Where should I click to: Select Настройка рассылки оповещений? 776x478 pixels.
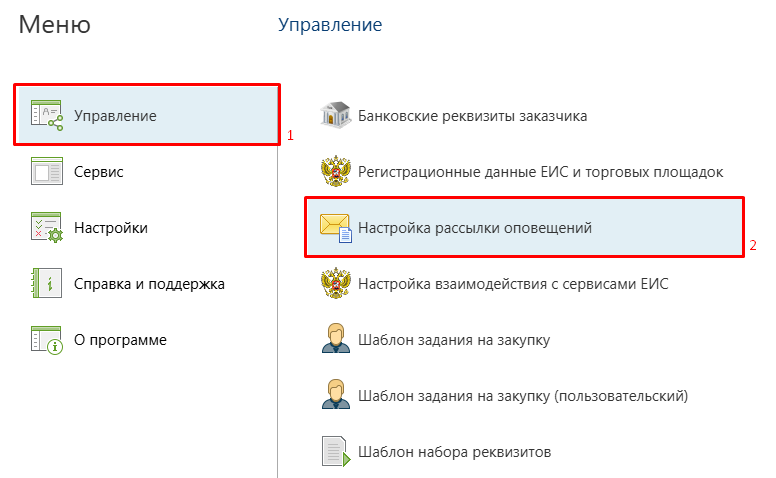[x=475, y=228]
